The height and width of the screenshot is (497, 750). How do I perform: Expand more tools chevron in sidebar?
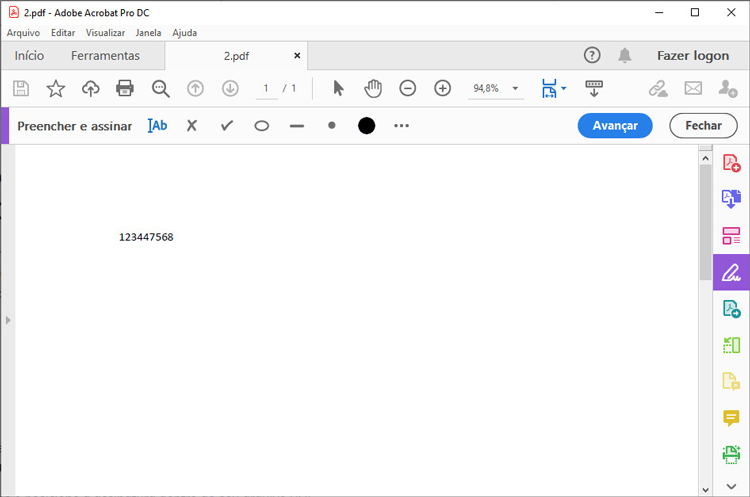(x=731, y=486)
